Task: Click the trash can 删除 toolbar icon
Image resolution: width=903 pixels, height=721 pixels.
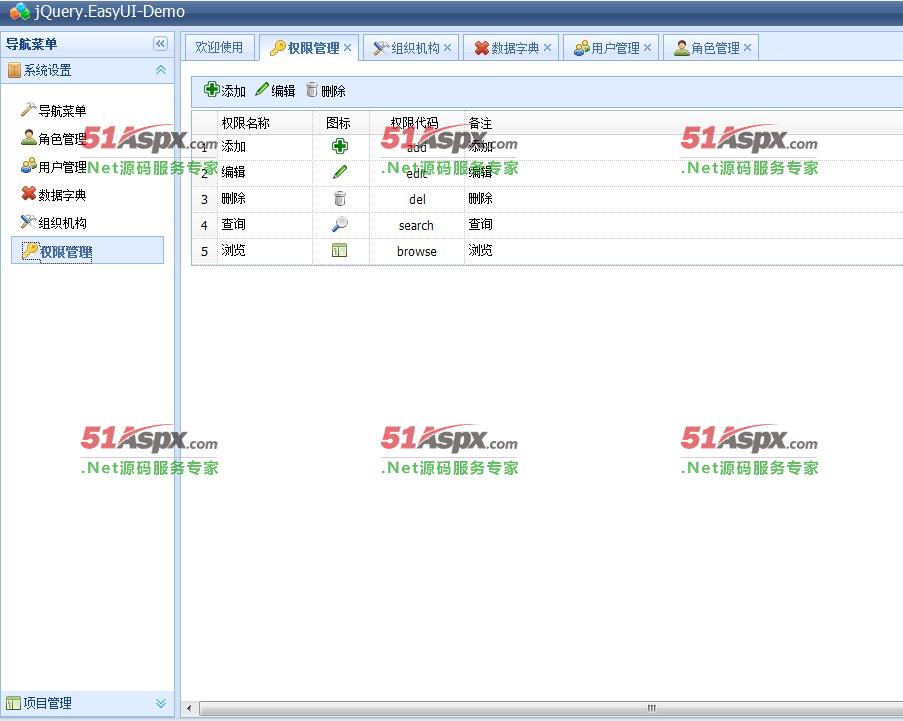Action: point(312,89)
